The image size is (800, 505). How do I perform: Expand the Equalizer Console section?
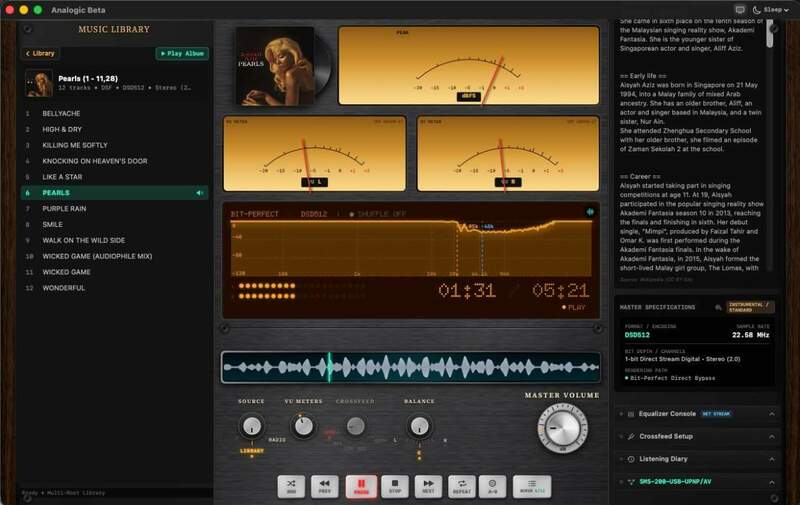coord(697,414)
